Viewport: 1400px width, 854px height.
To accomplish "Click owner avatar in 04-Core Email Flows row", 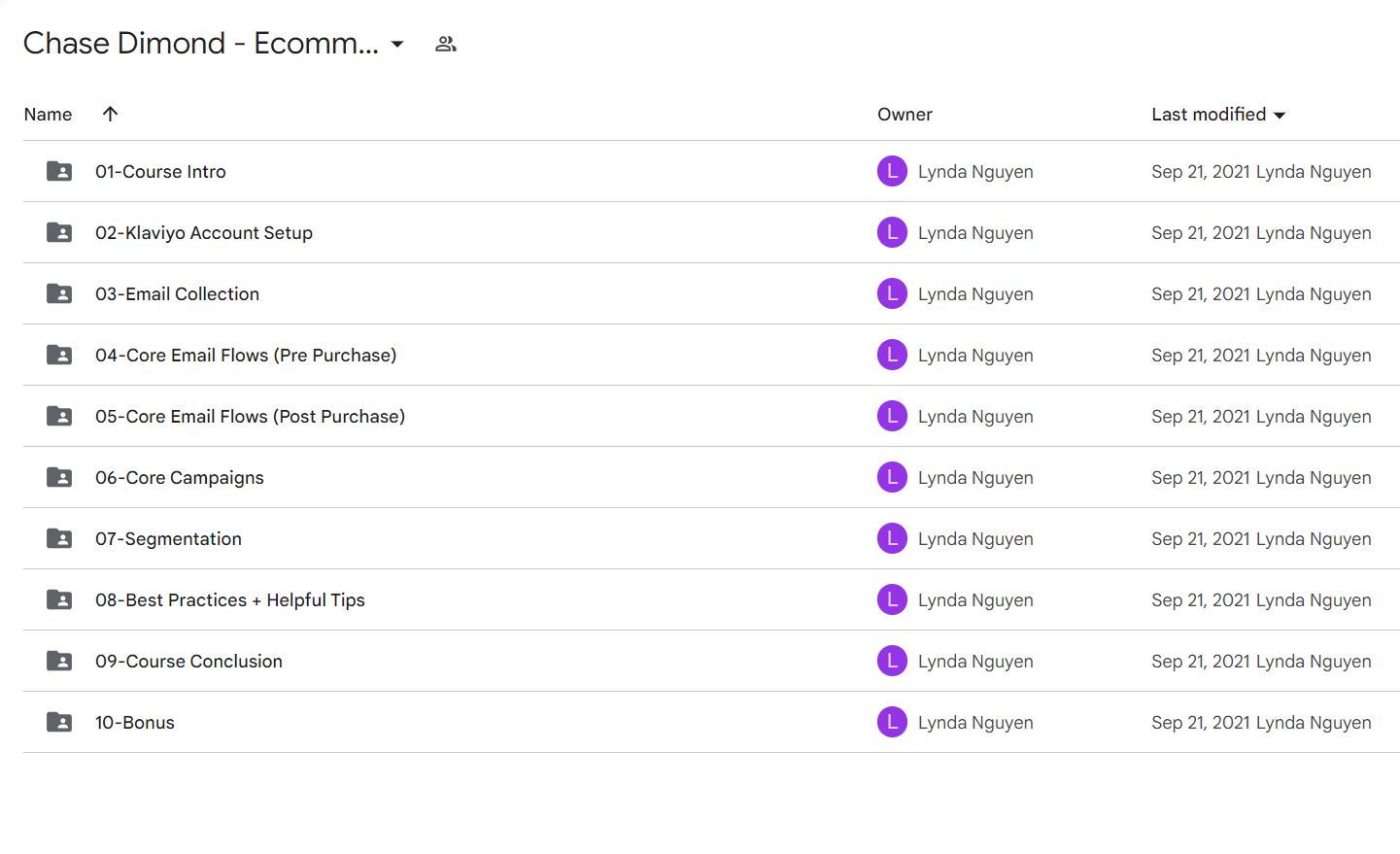I will coord(892,355).
